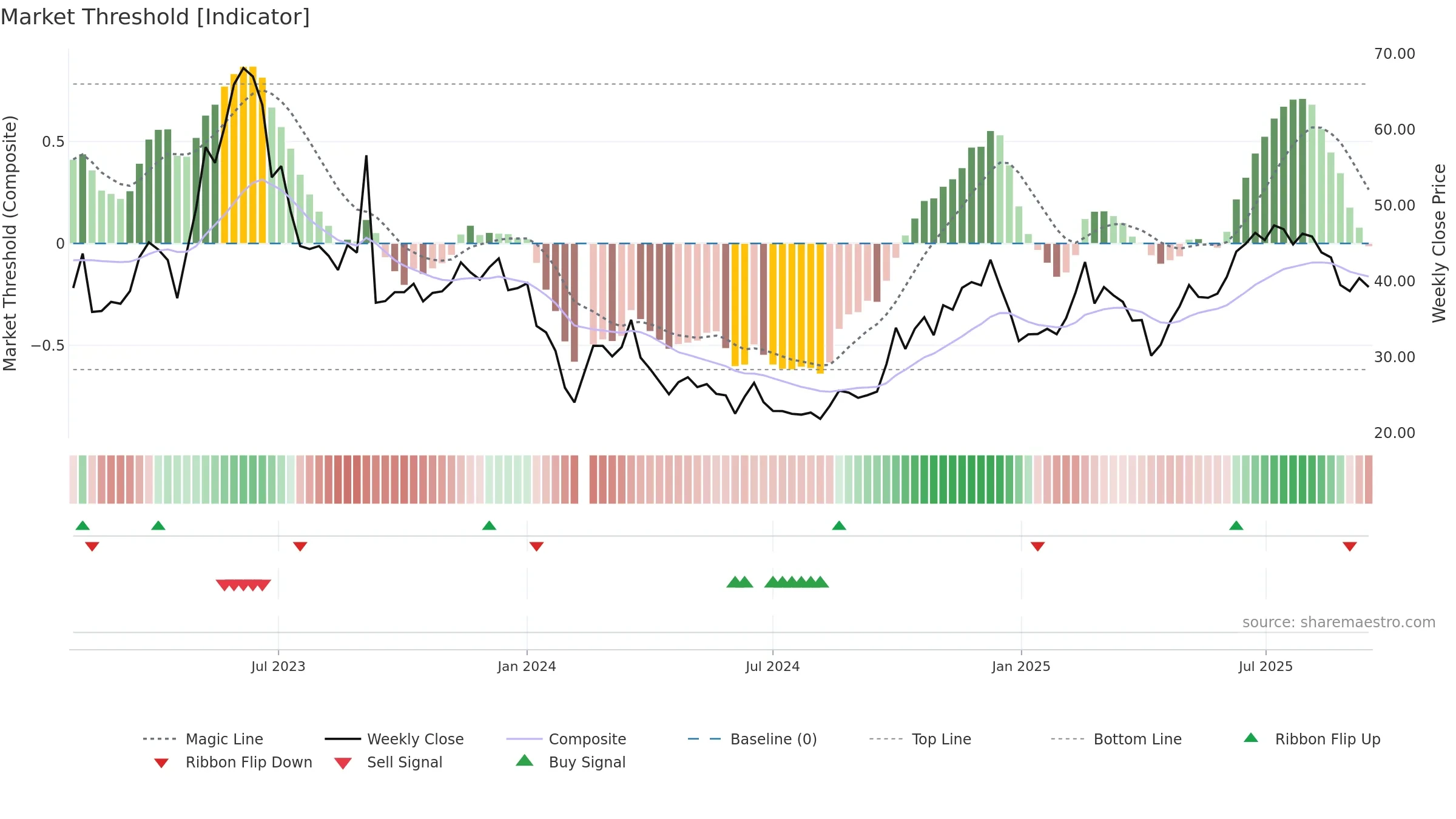The height and width of the screenshot is (819, 1456).
Task: Toggle the Bottom Line legend entry
Action: 1116,739
